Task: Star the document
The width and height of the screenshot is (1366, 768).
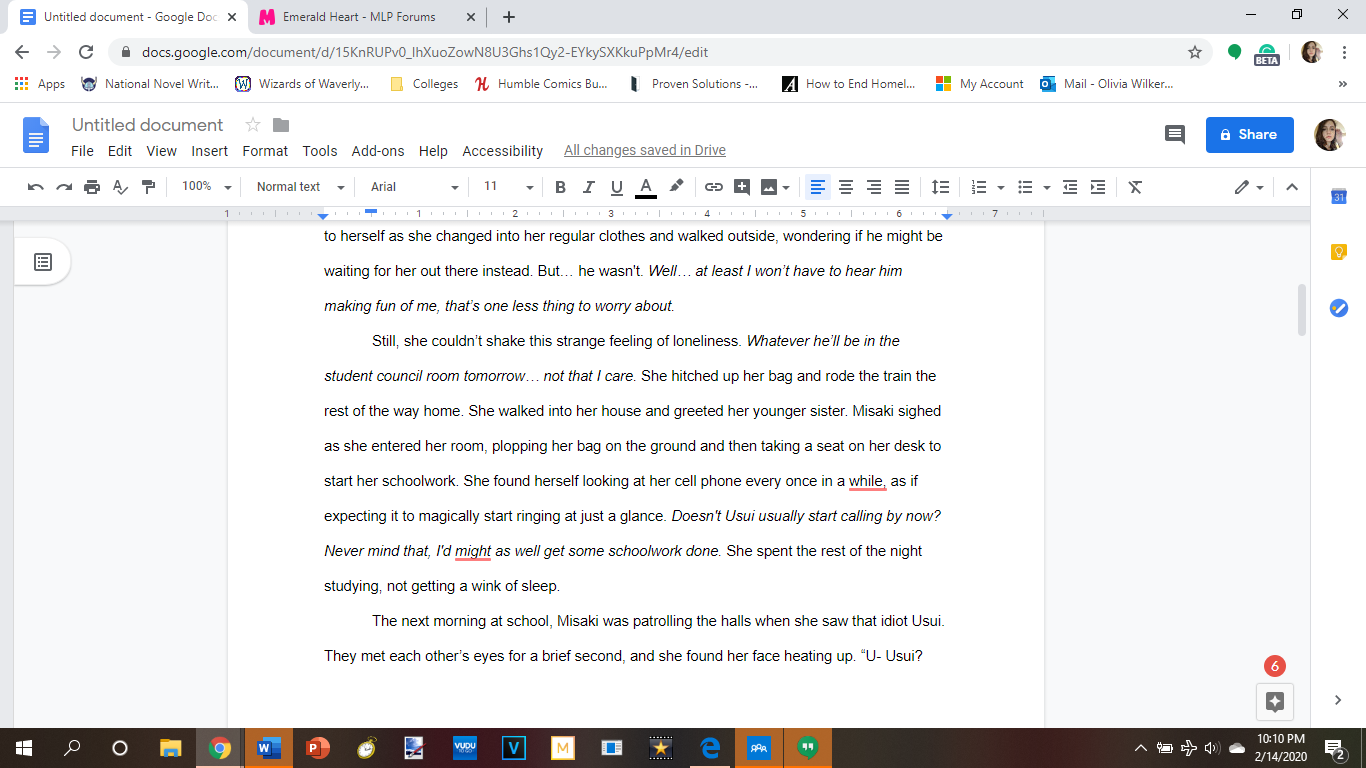Action: coord(253,125)
